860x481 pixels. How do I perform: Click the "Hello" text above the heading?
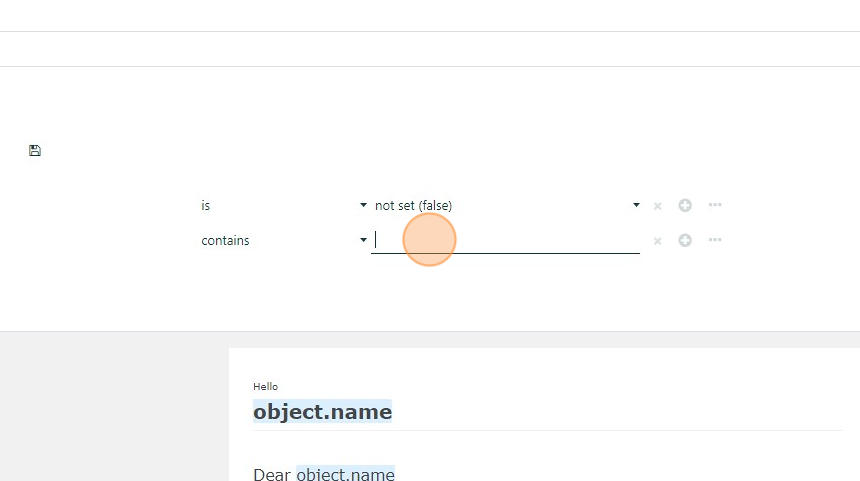[265, 387]
